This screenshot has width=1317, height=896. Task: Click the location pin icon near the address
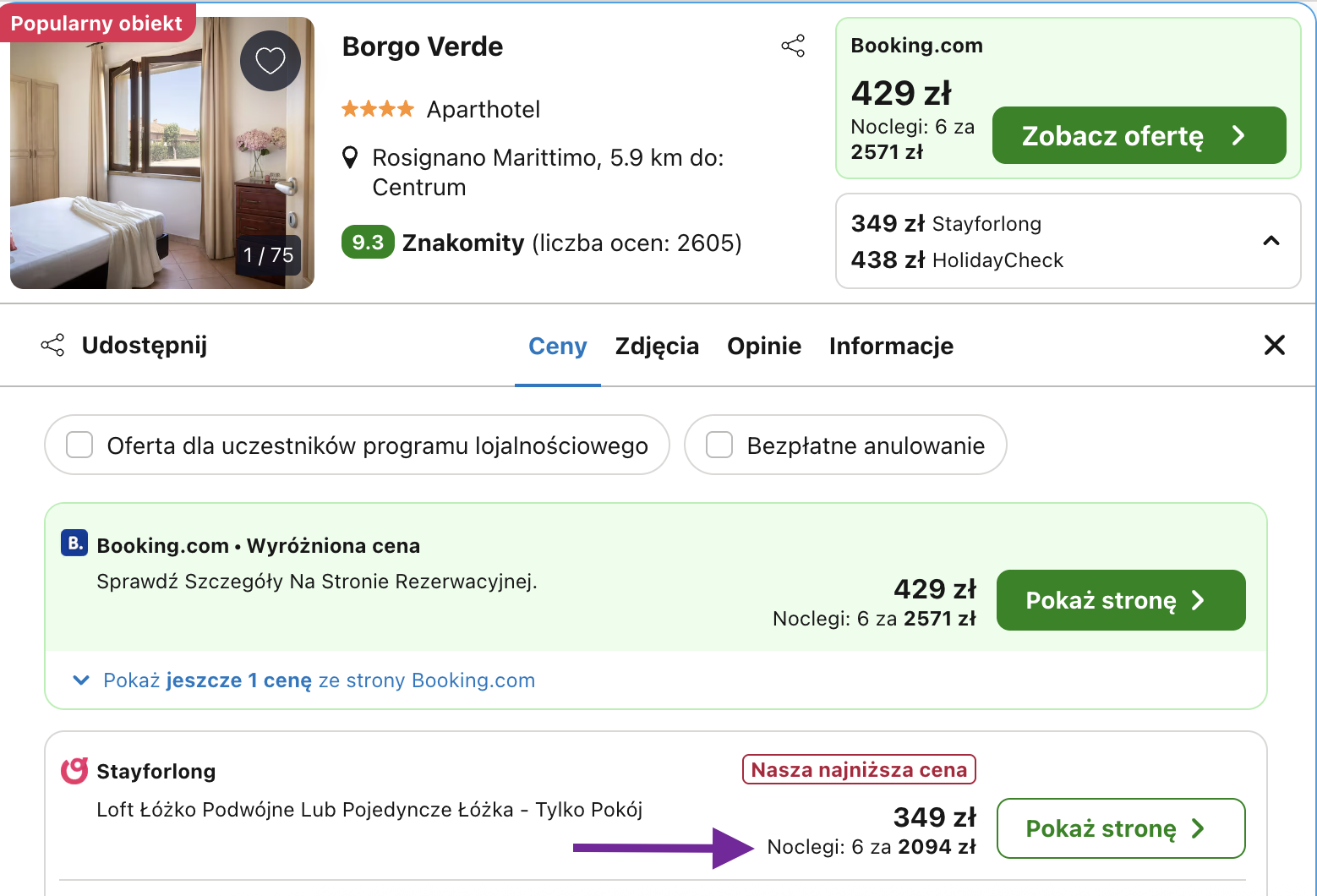(x=351, y=156)
